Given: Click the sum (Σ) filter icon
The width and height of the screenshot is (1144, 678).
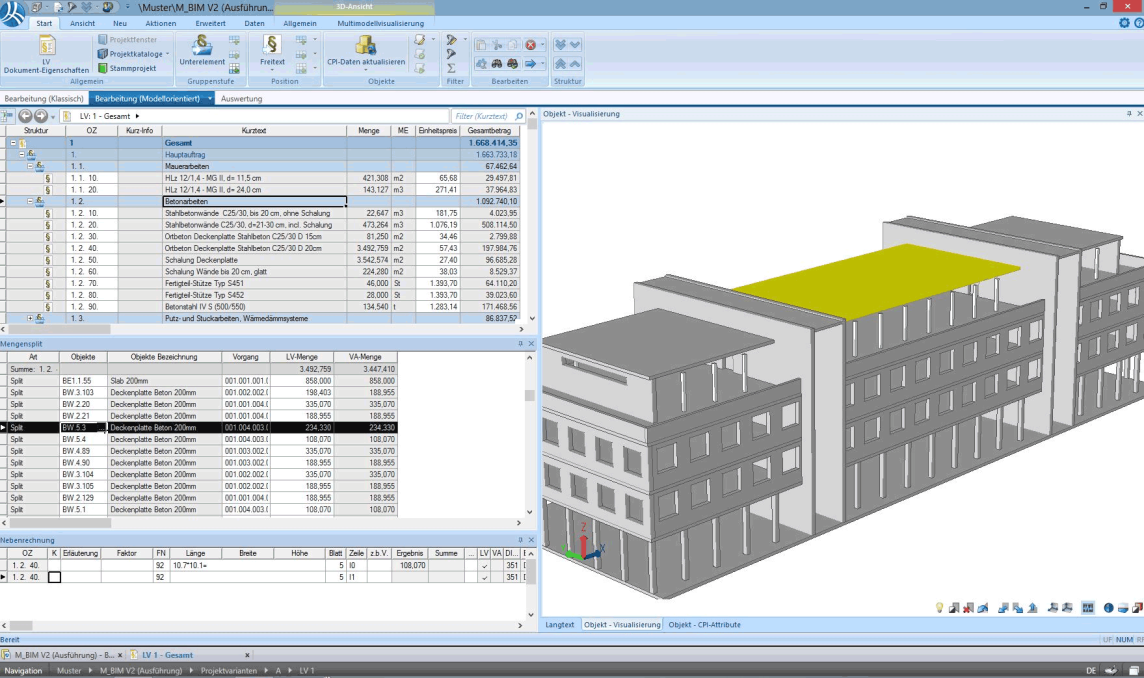Looking at the screenshot, I should click(x=452, y=68).
